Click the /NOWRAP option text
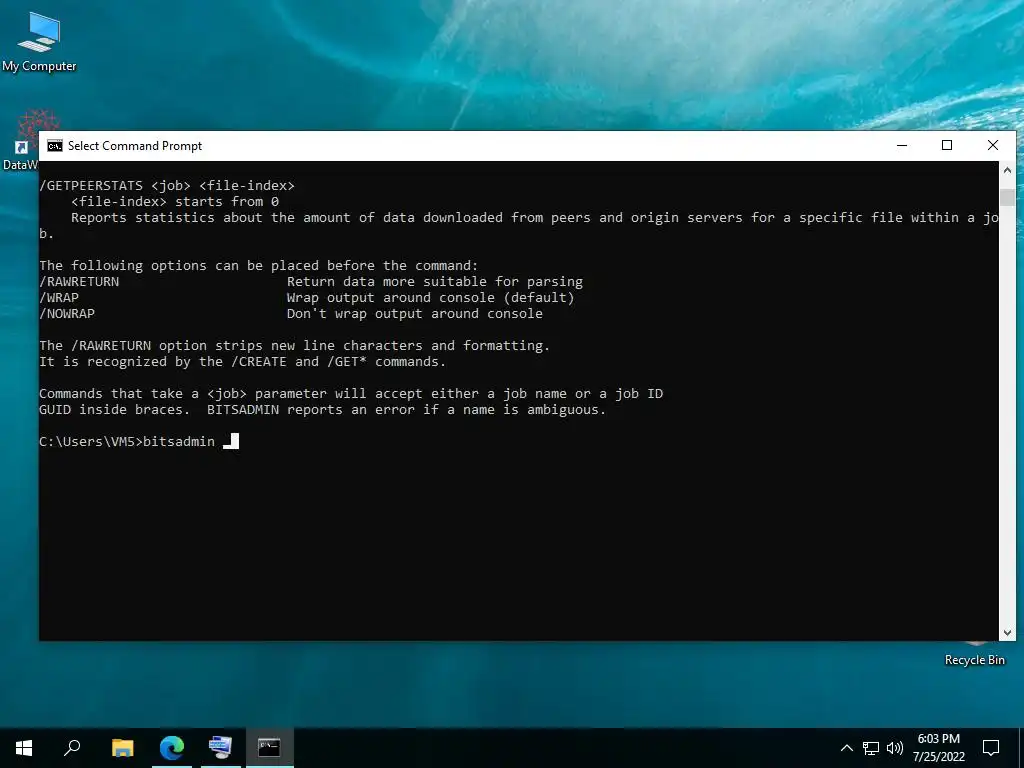 (x=67, y=313)
